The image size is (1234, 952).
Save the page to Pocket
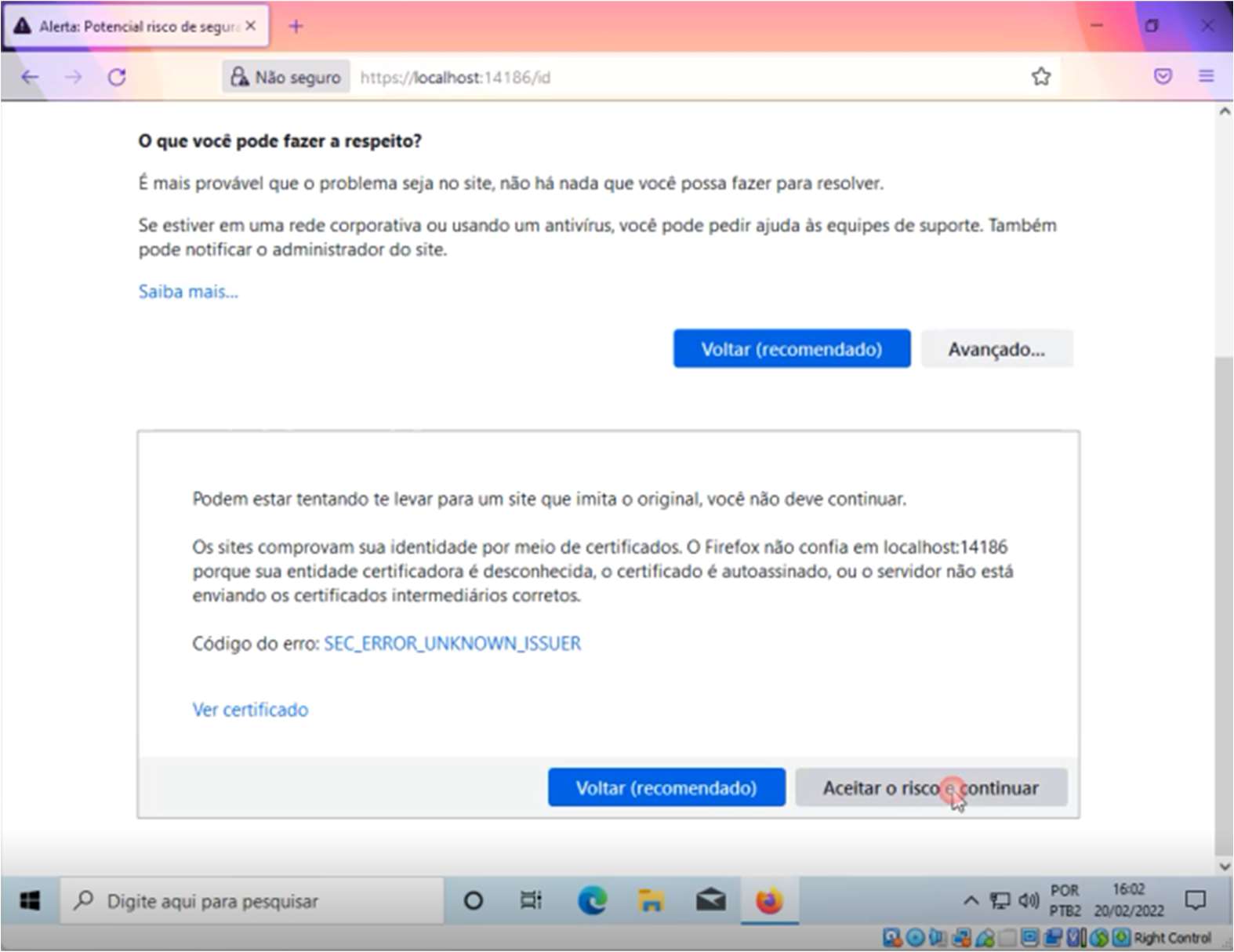pos(1163,76)
